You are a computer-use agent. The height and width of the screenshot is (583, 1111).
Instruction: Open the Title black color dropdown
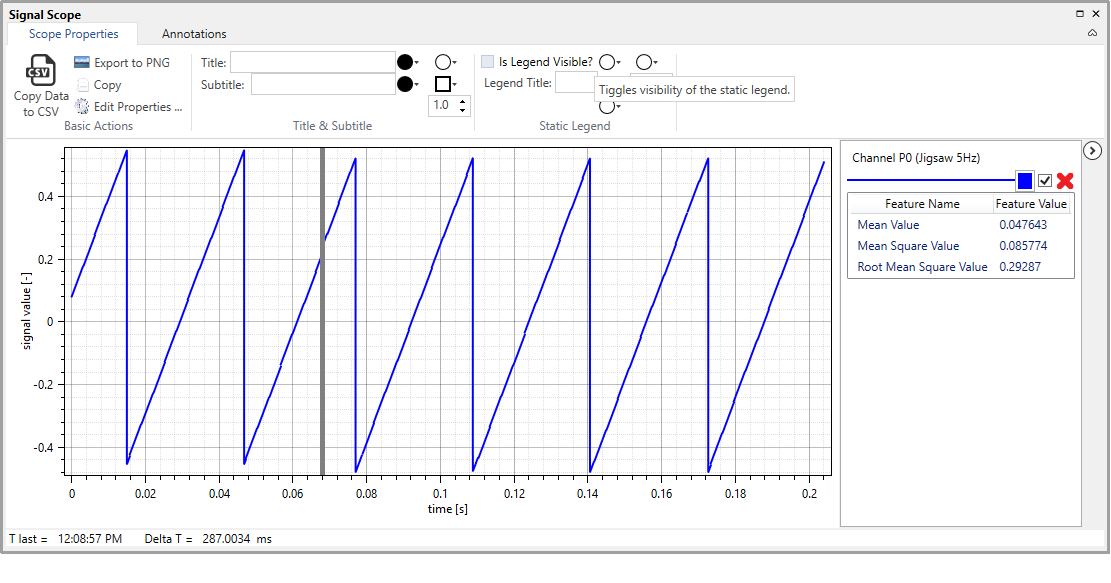[x=409, y=63]
